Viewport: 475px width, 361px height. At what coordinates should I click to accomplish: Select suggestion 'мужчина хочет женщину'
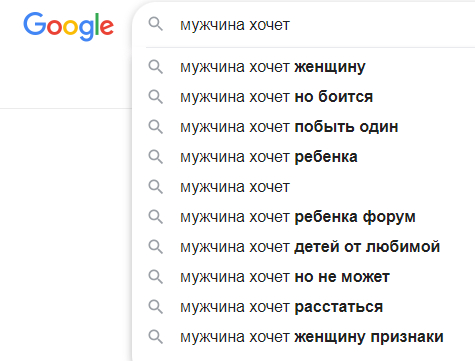pos(304,67)
